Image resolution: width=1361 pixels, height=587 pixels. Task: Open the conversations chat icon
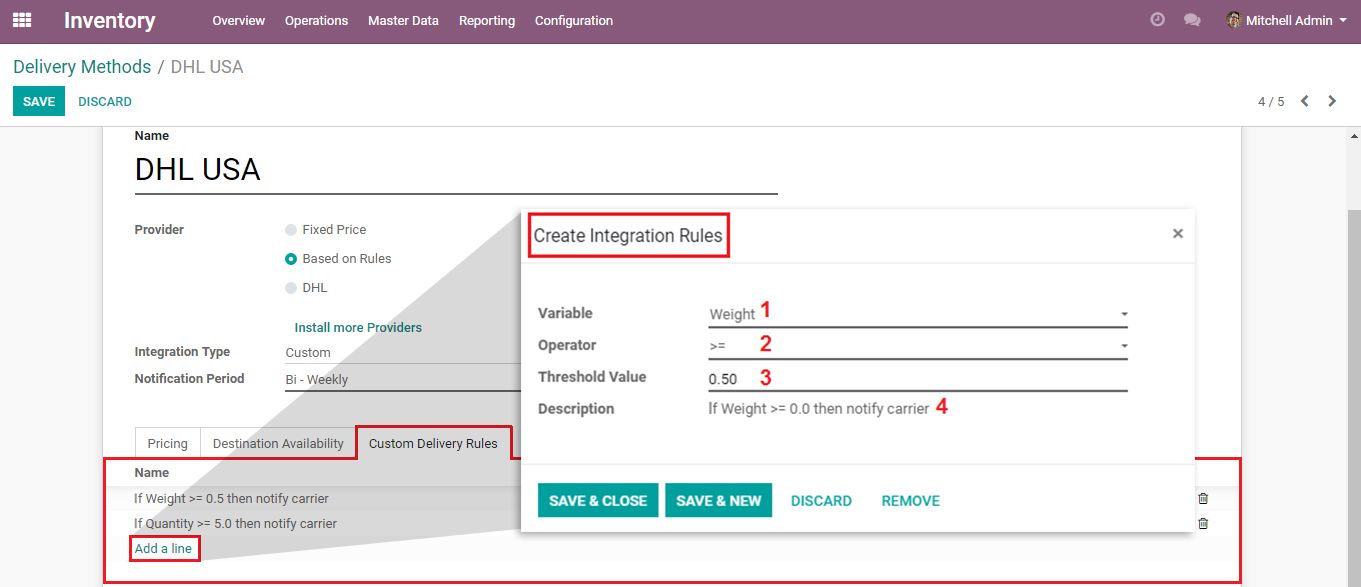1192,20
